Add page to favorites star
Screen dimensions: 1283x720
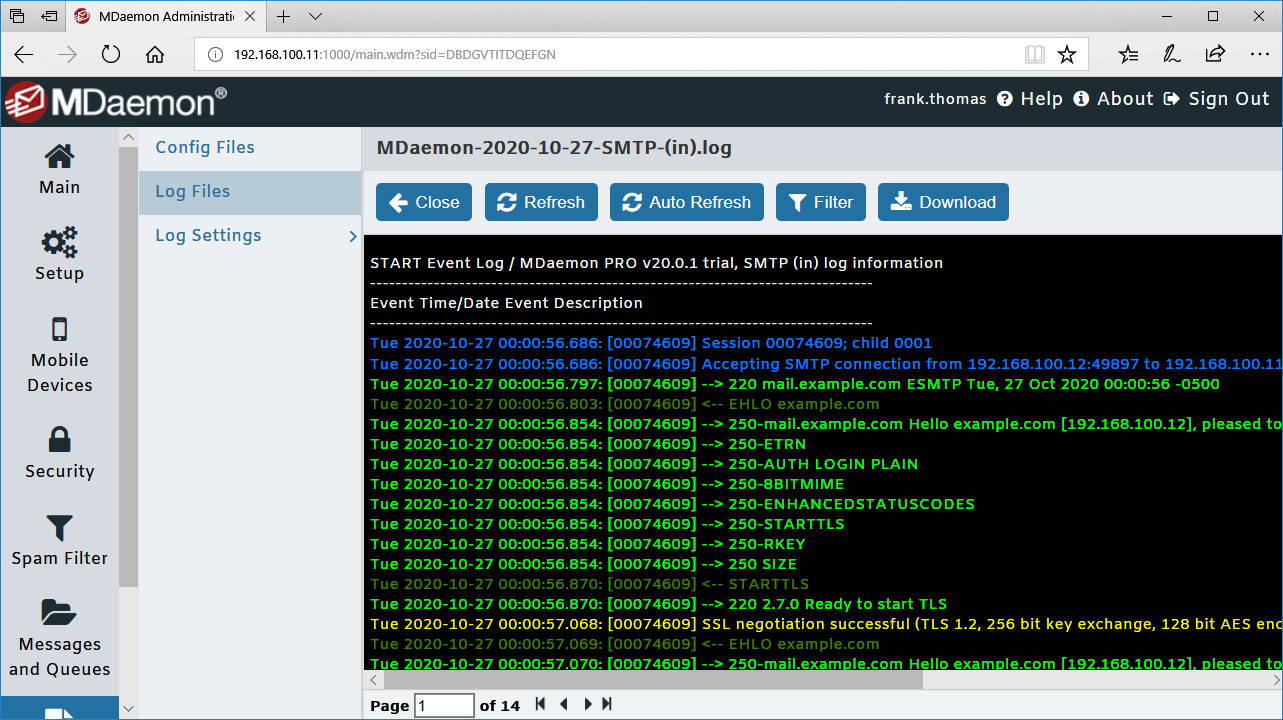(x=1067, y=54)
